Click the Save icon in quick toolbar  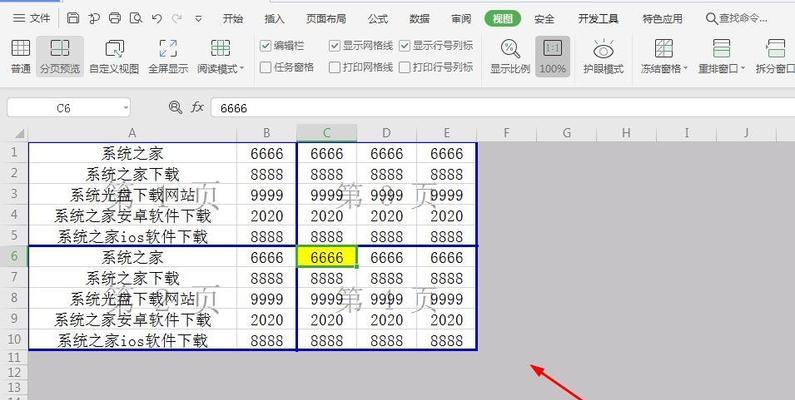[x=73, y=19]
